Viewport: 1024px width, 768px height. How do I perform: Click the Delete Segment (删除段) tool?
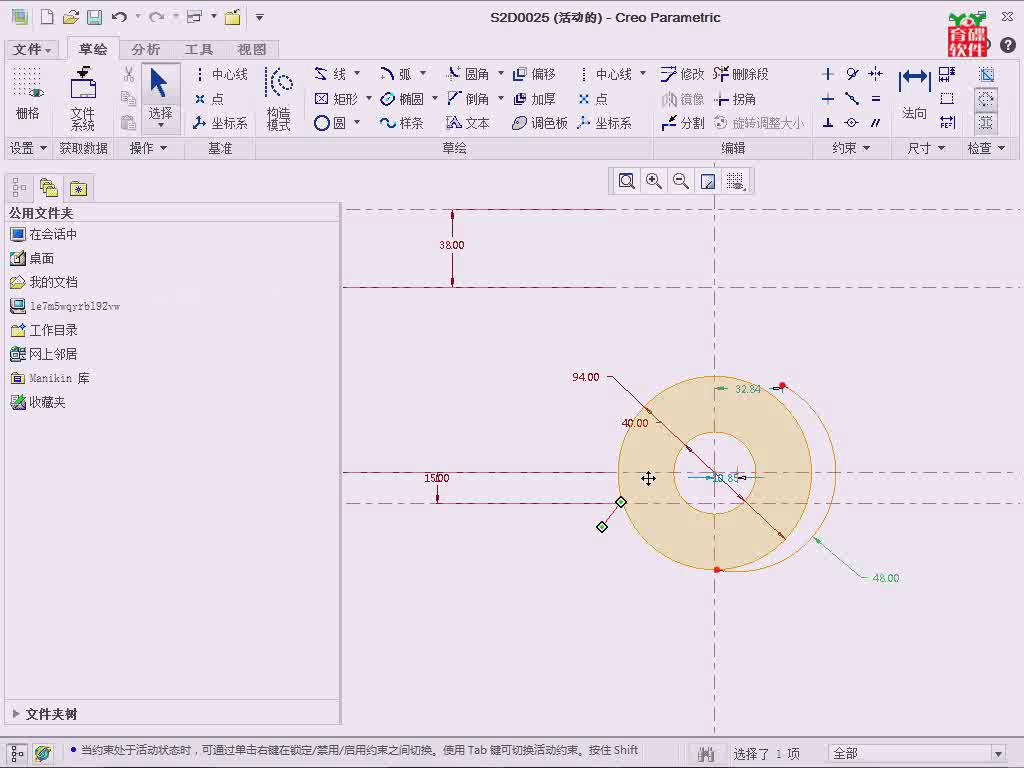741,74
